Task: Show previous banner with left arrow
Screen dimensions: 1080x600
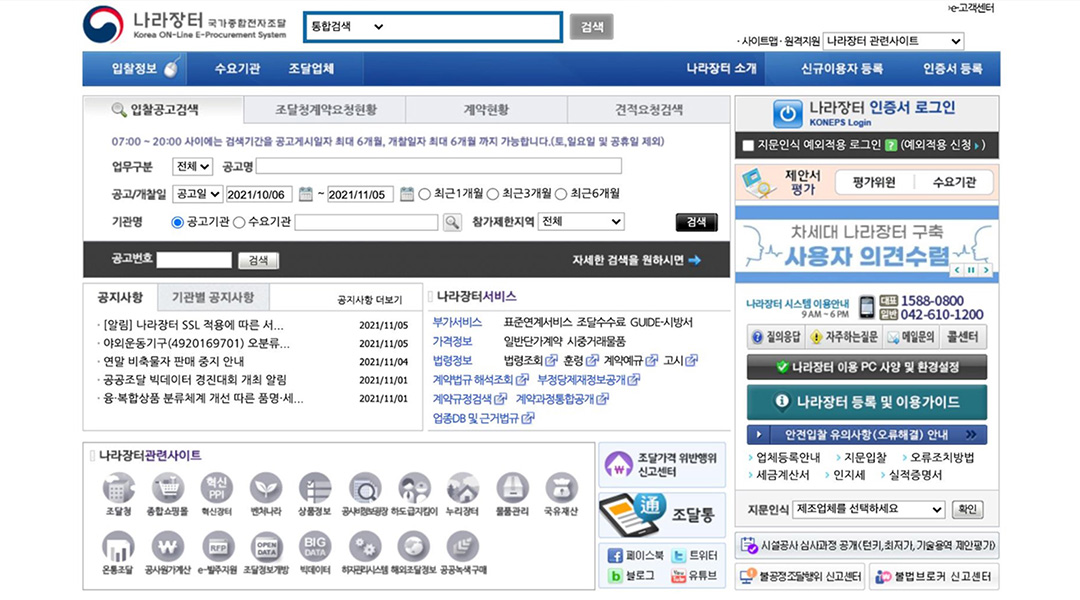Action: click(957, 270)
